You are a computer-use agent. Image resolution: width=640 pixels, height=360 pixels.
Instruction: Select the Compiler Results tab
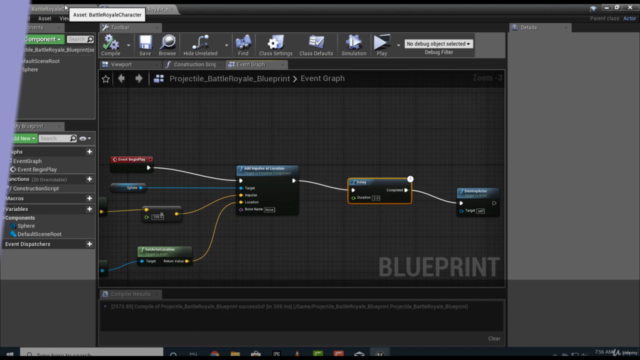click(x=130, y=294)
